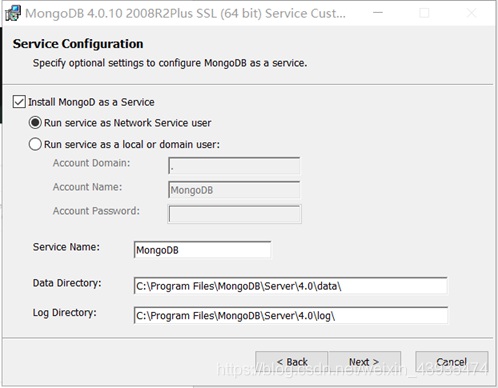Select Run service as a local or domain user
This screenshot has height=388, width=498.
click(x=35, y=144)
